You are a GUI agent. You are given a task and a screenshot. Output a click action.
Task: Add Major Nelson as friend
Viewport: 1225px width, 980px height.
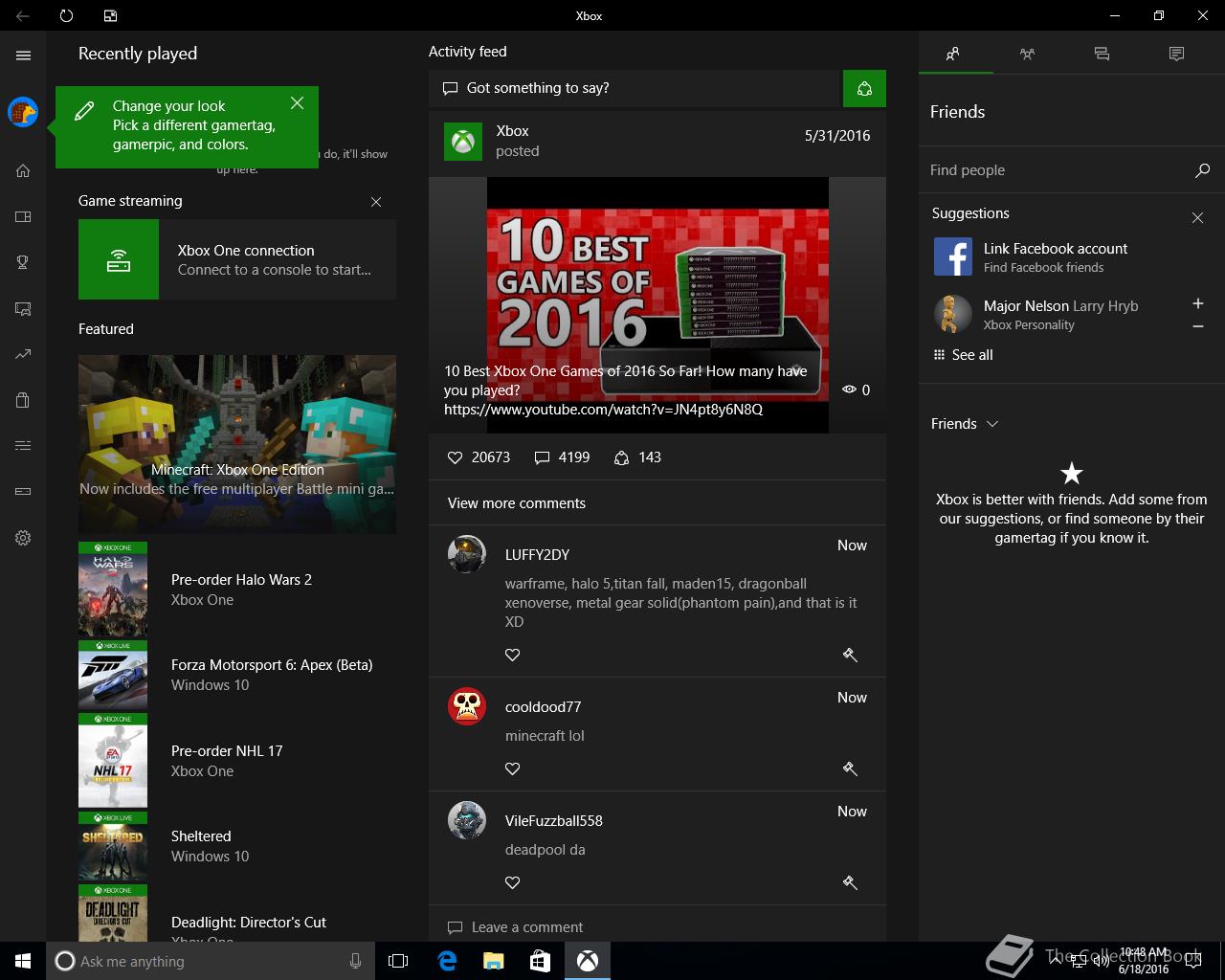point(1197,303)
